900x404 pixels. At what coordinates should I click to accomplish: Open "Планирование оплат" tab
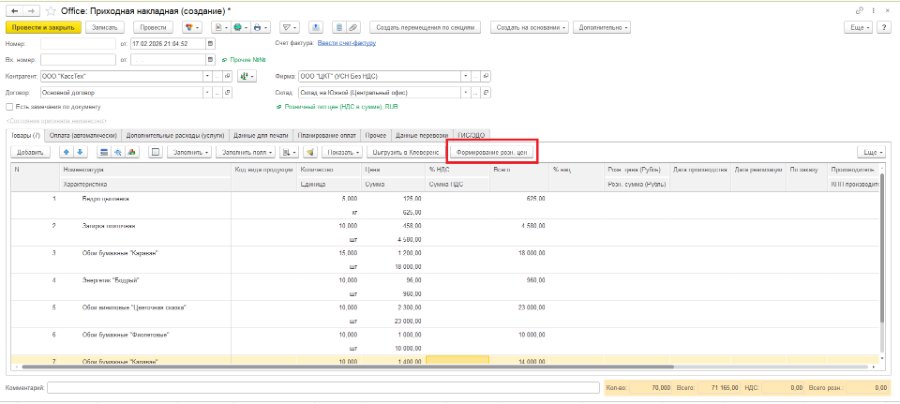click(x=327, y=135)
